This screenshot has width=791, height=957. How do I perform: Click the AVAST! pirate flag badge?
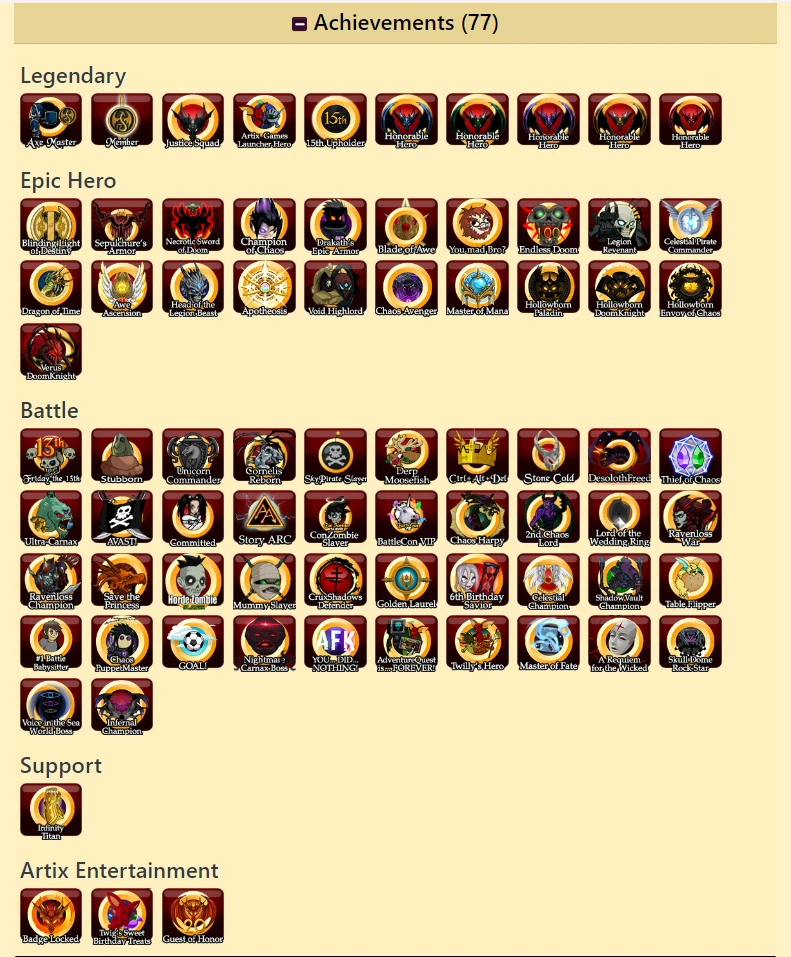coord(122,519)
